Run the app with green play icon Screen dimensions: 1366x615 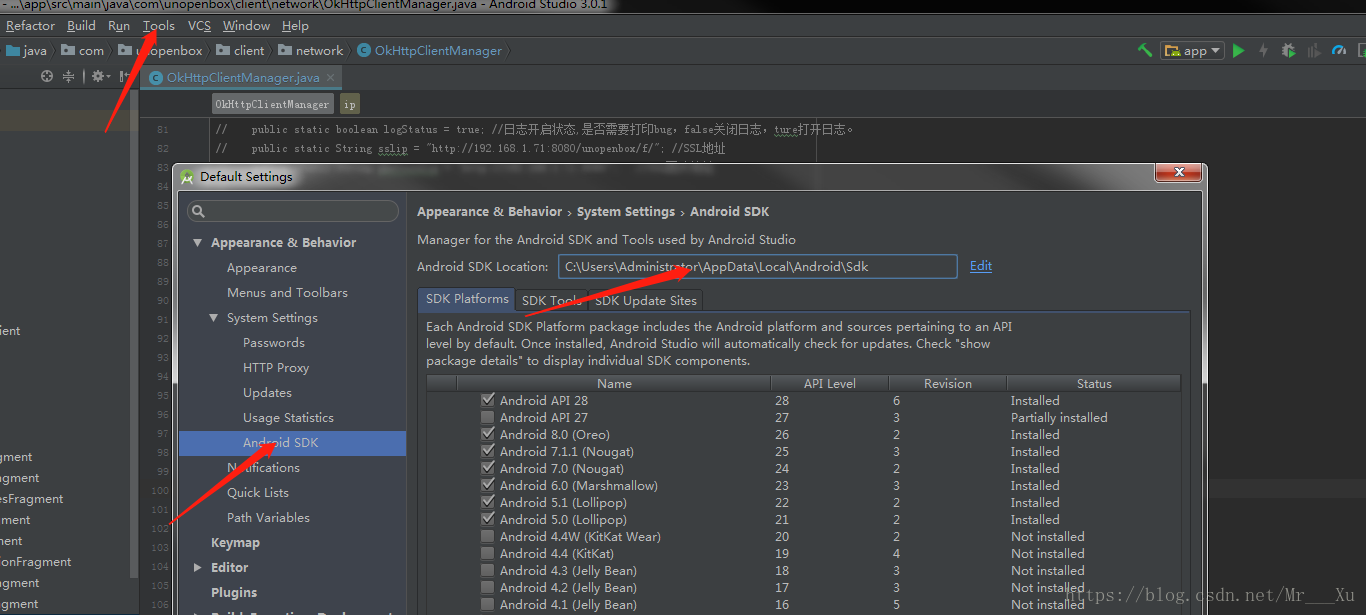pyautogui.click(x=1239, y=51)
